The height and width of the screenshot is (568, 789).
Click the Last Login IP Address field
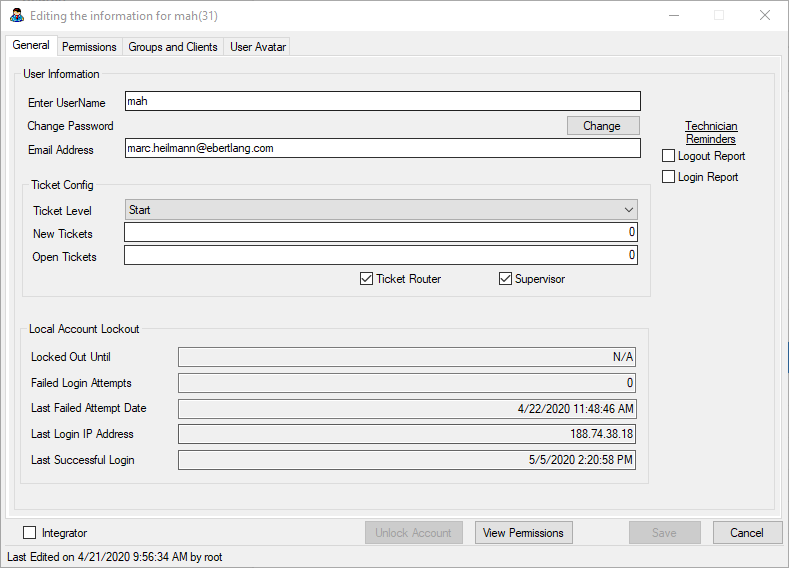[x=406, y=434]
